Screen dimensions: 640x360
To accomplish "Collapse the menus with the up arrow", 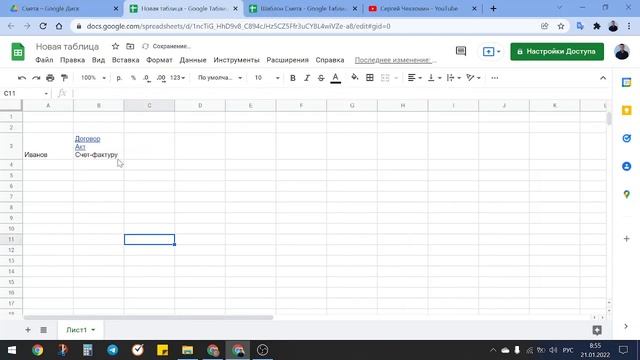I will (603, 78).
